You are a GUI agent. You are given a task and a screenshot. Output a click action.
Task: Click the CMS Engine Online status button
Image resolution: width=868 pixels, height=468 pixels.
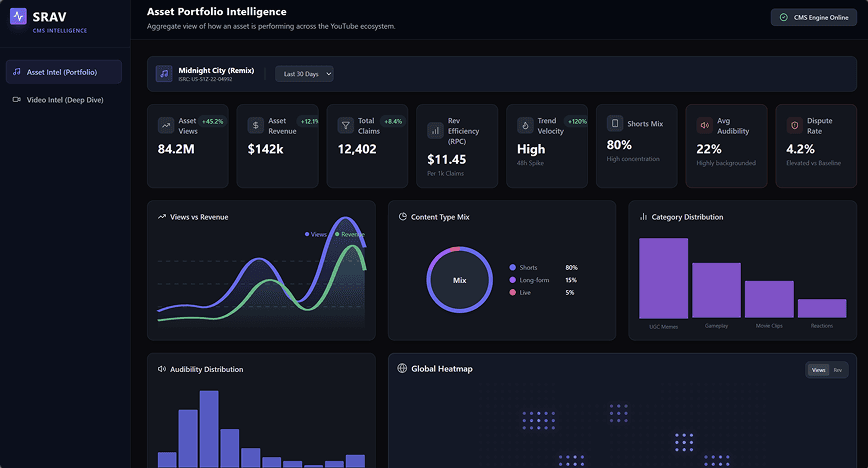[814, 17]
